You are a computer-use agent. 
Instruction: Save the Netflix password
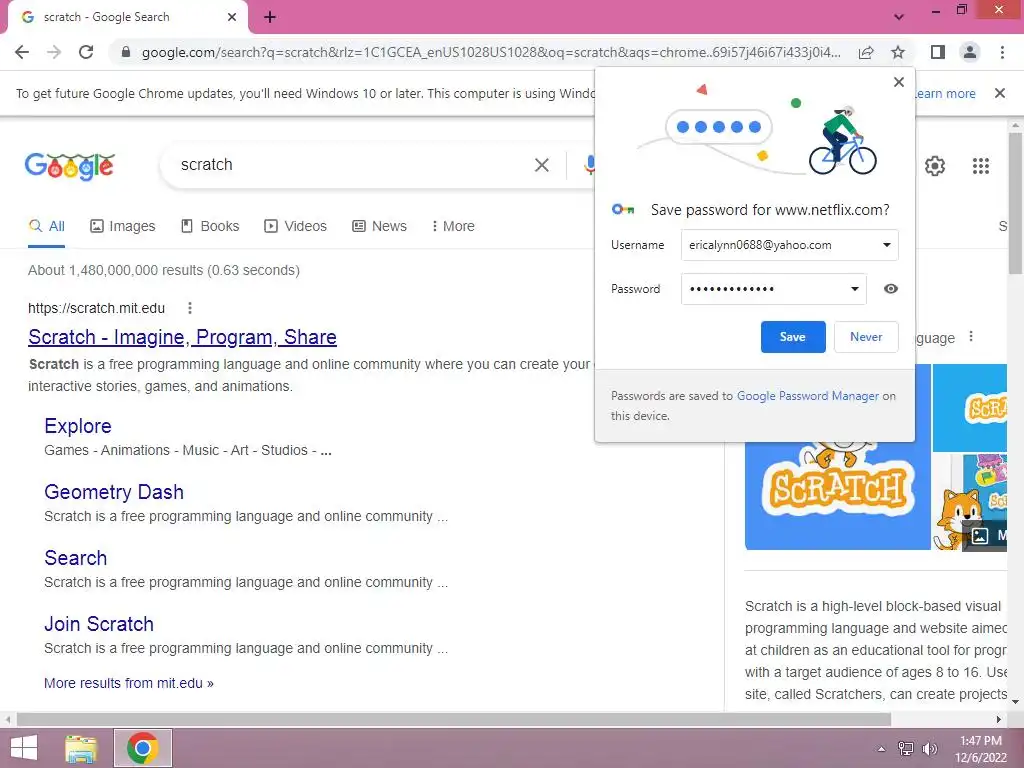coord(793,337)
